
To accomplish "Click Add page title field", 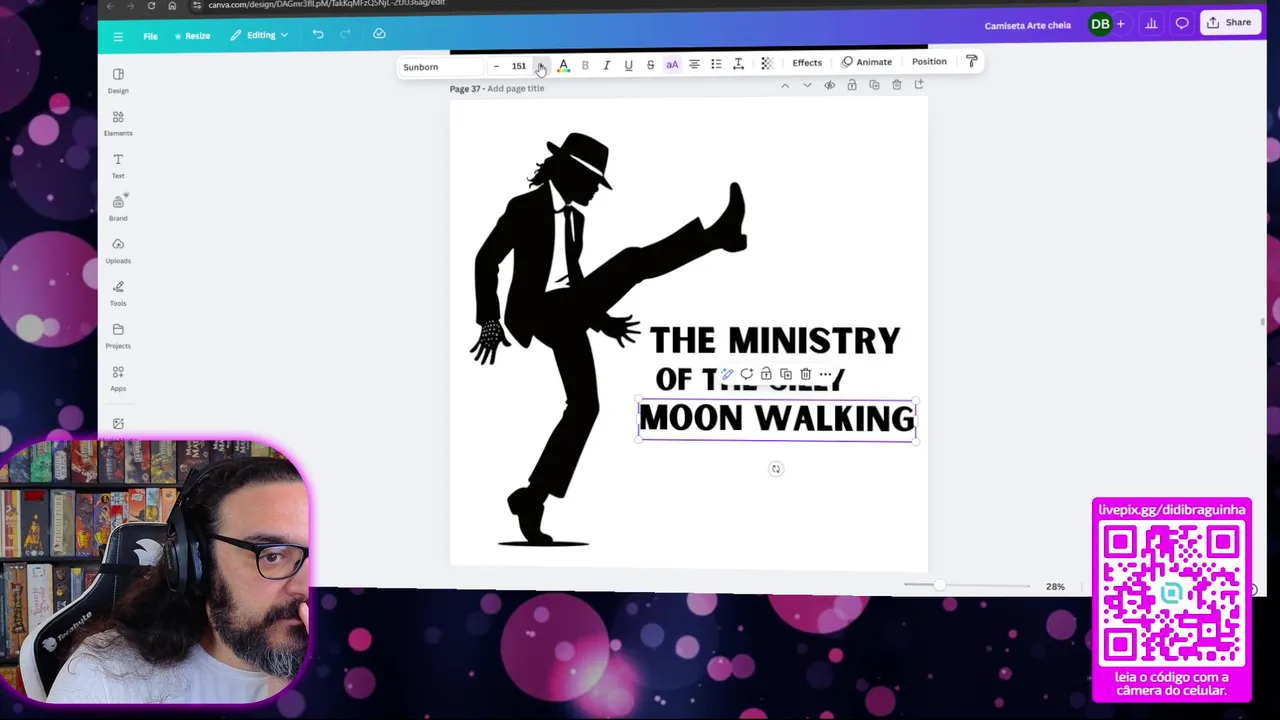I will 515,88.
